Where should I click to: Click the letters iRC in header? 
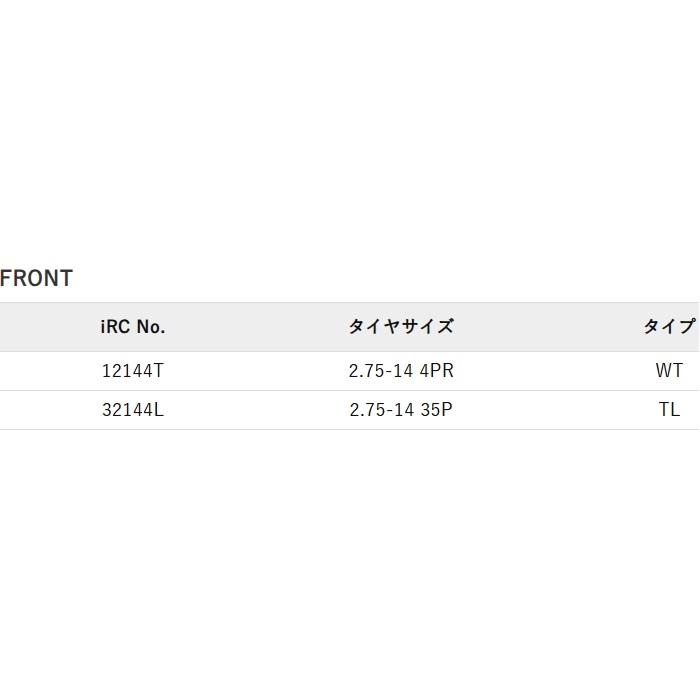tap(116, 327)
